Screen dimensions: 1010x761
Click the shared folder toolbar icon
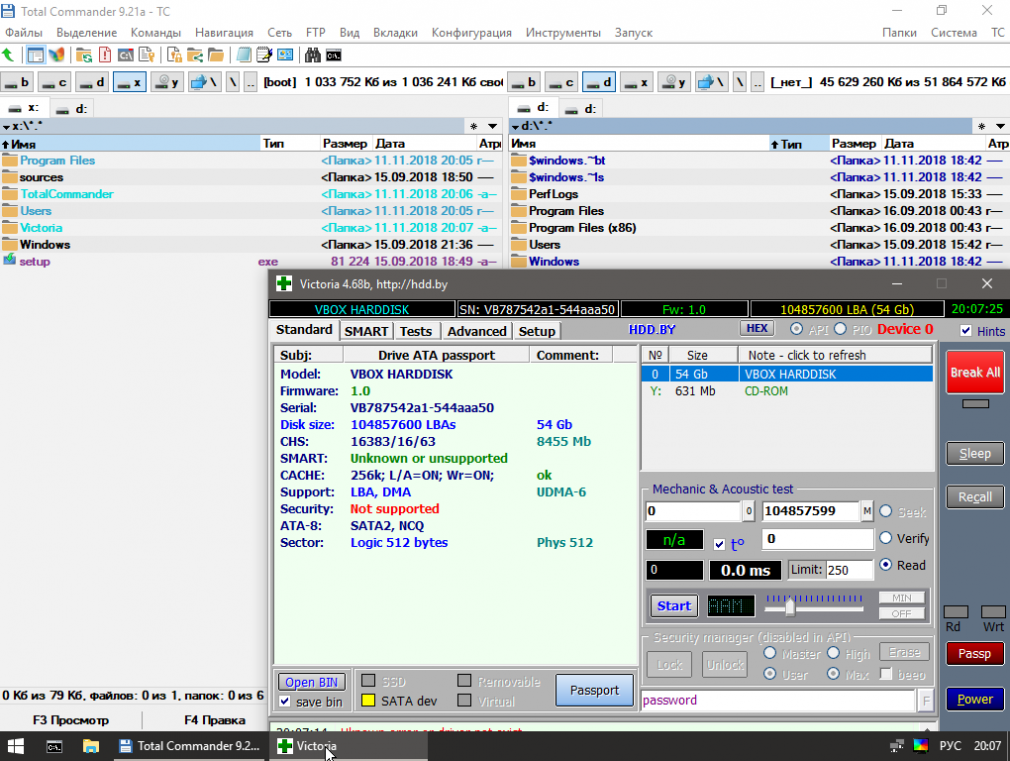coord(195,55)
